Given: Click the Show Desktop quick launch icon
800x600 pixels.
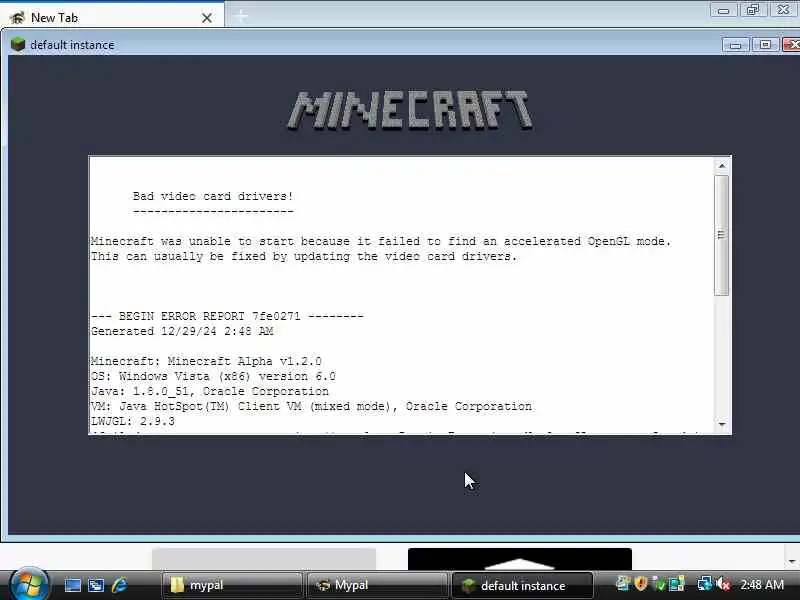Looking at the screenshot, I should click(x=72, y=585).
